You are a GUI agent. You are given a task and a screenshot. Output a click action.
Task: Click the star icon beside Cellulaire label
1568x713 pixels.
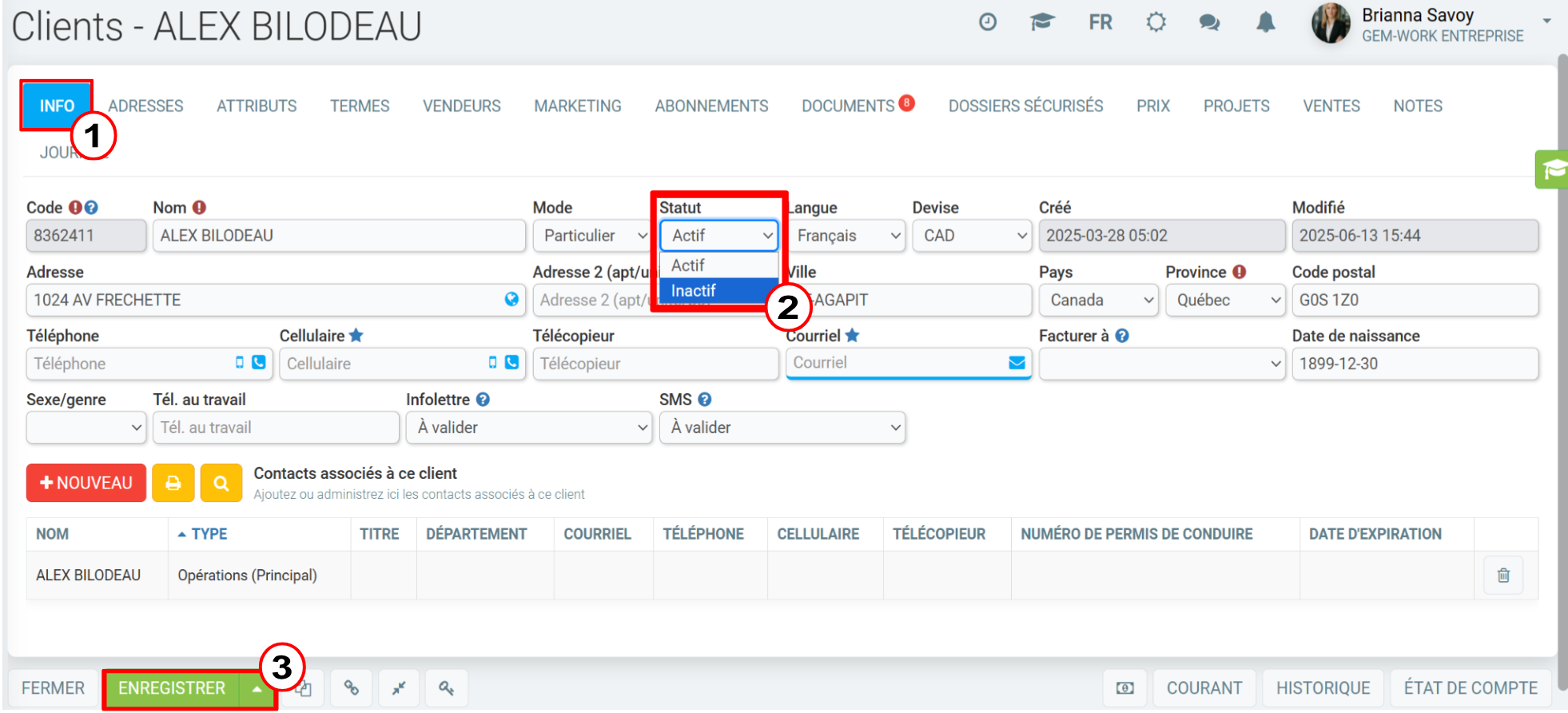click(356, 335)
